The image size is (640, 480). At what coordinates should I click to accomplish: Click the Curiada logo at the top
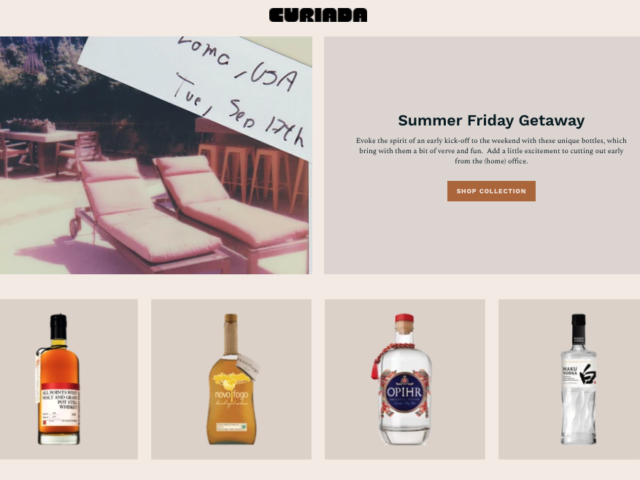[318, 15]
